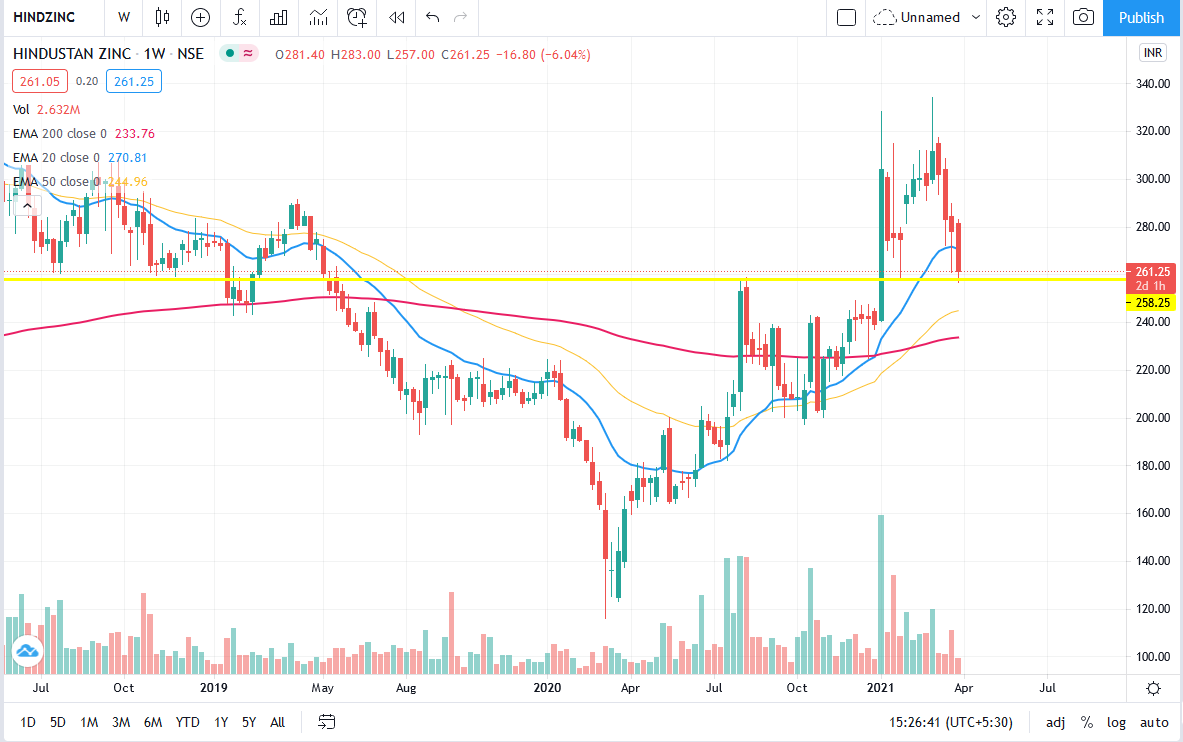1183x742 pixels.
Task: Click the compare/add symbol plus icon
Action: pos(200,18)
